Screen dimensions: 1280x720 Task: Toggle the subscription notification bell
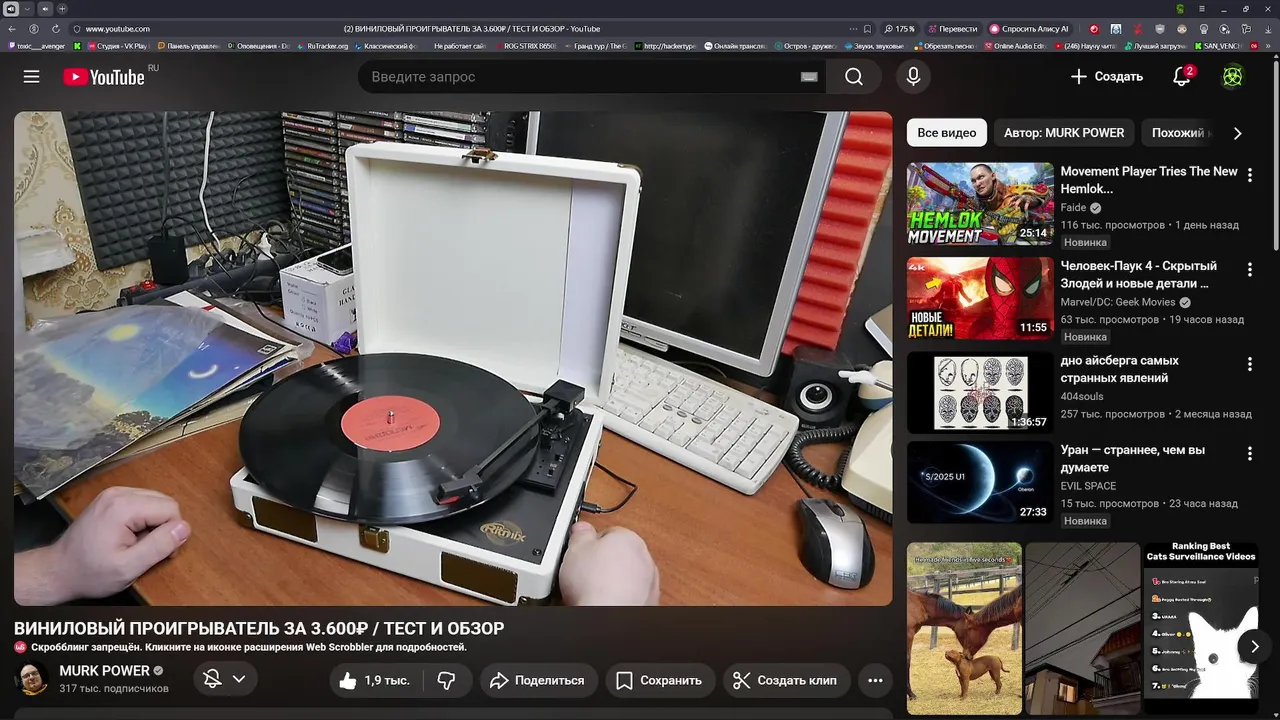point(212,679)
